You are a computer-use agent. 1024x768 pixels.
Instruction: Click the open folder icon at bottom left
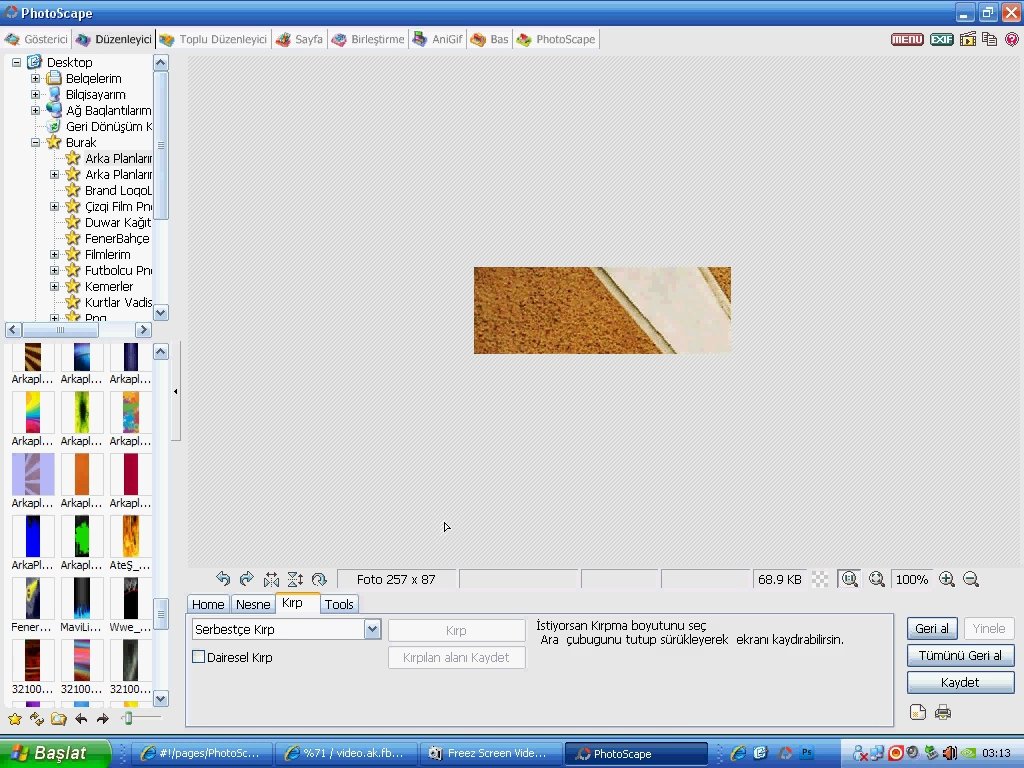tap(59, 719)
